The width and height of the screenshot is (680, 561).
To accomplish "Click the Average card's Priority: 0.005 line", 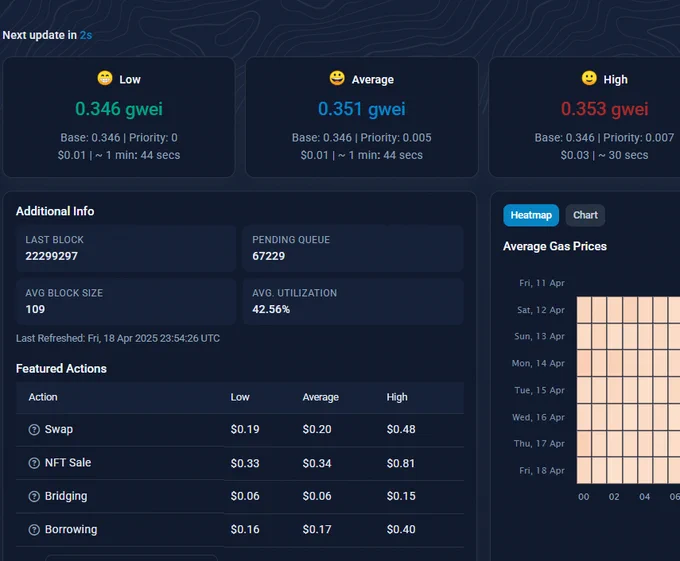I will pyautogui.click(x=362, y=138).
